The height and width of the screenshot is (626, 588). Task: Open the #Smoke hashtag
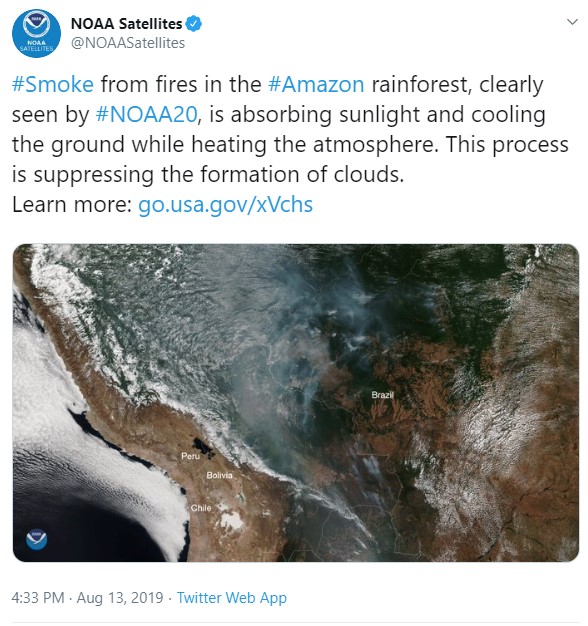click(53, 84)
